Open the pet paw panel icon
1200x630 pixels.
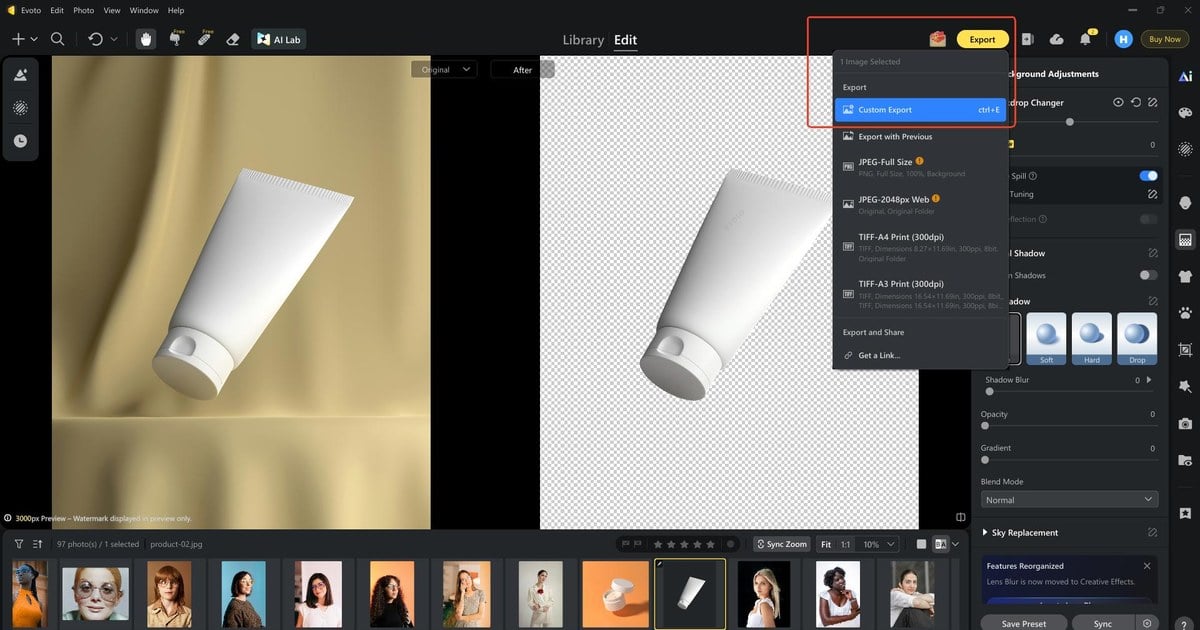tap(1185, 313)
